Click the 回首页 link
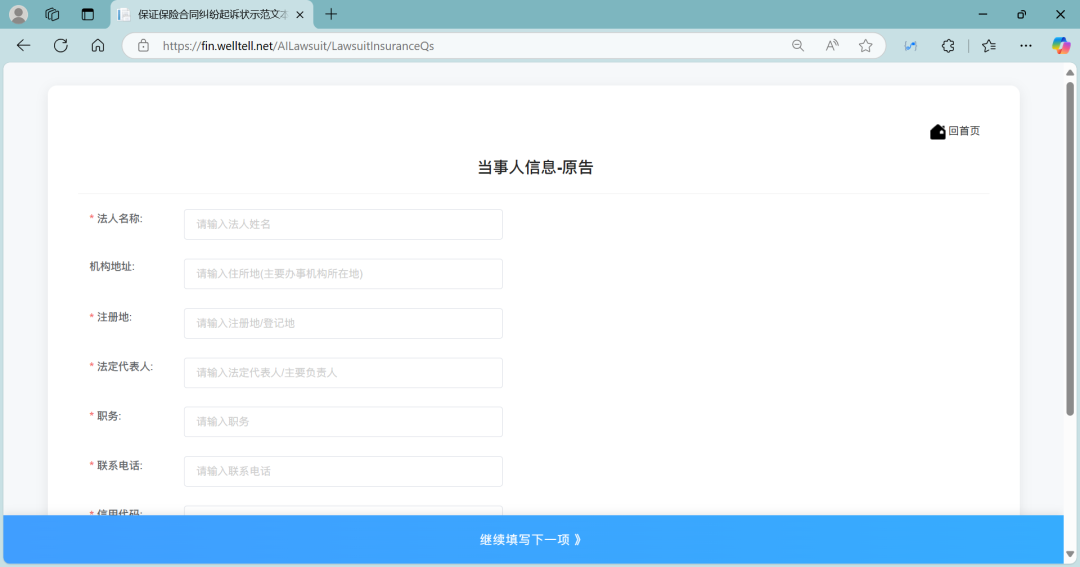The width and height of the screenshot is (1080, 567). 964,131
